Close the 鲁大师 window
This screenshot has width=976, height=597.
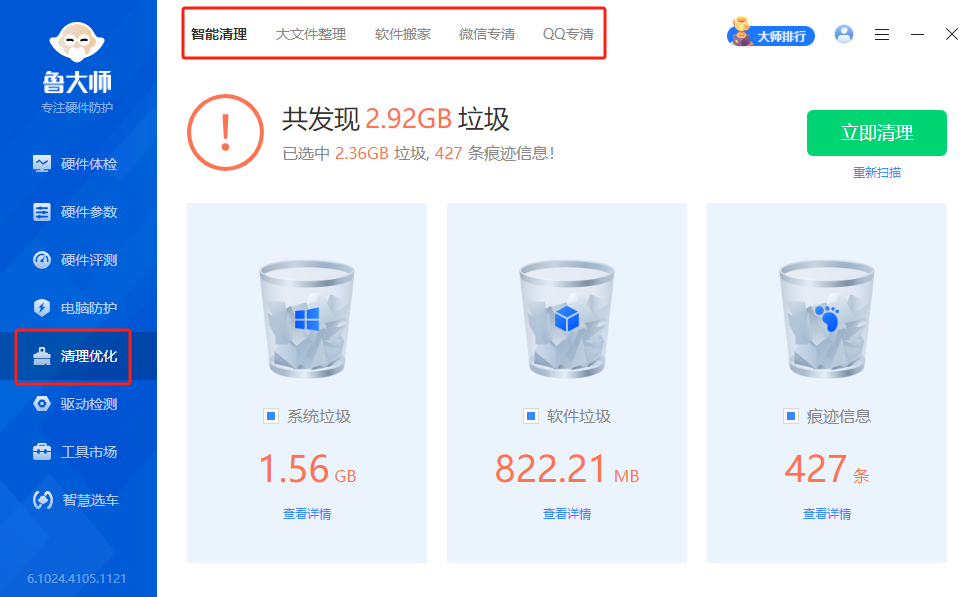(x=952, y=34)
